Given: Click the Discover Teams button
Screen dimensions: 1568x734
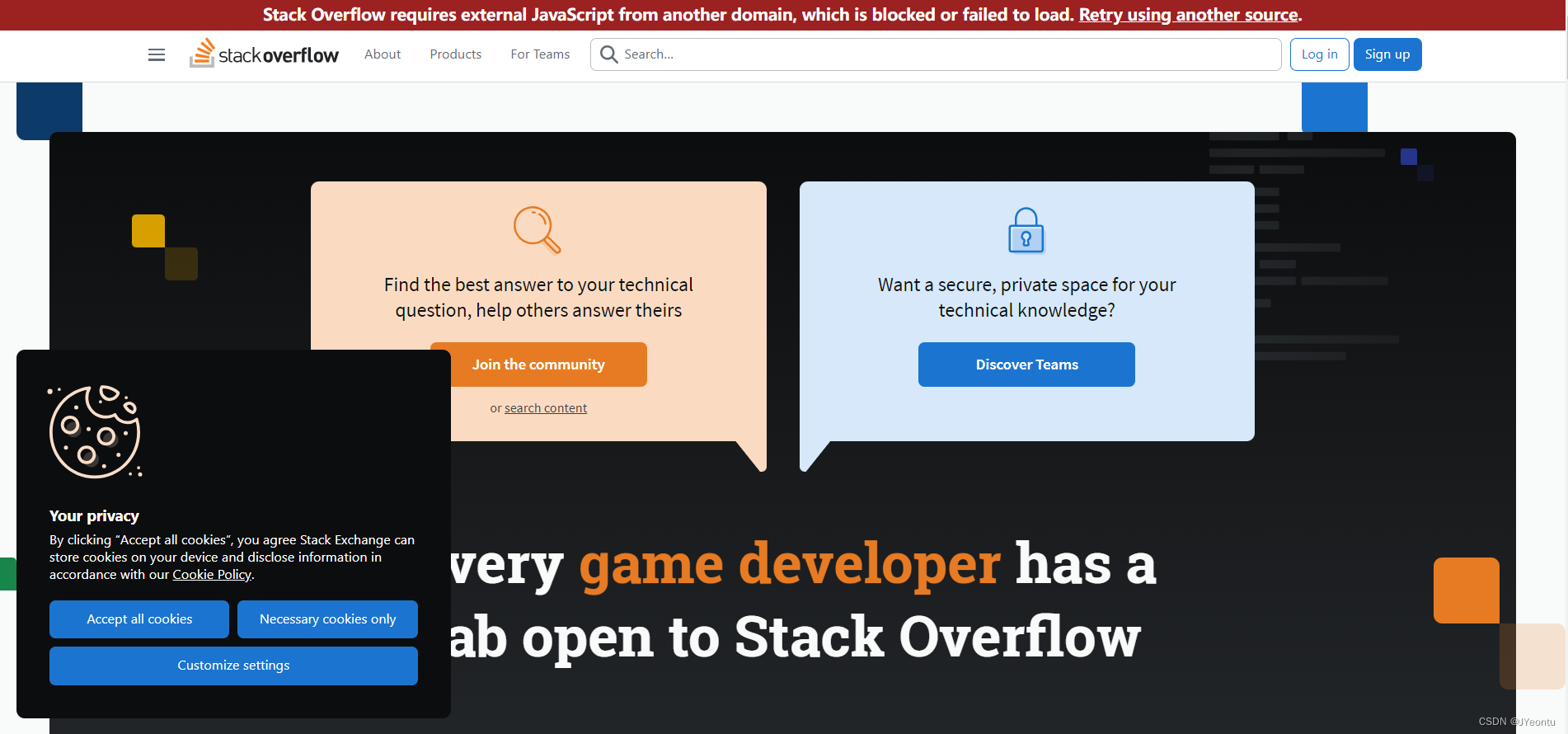Looking at the screenshot, I should click(x=1026, y=365).
